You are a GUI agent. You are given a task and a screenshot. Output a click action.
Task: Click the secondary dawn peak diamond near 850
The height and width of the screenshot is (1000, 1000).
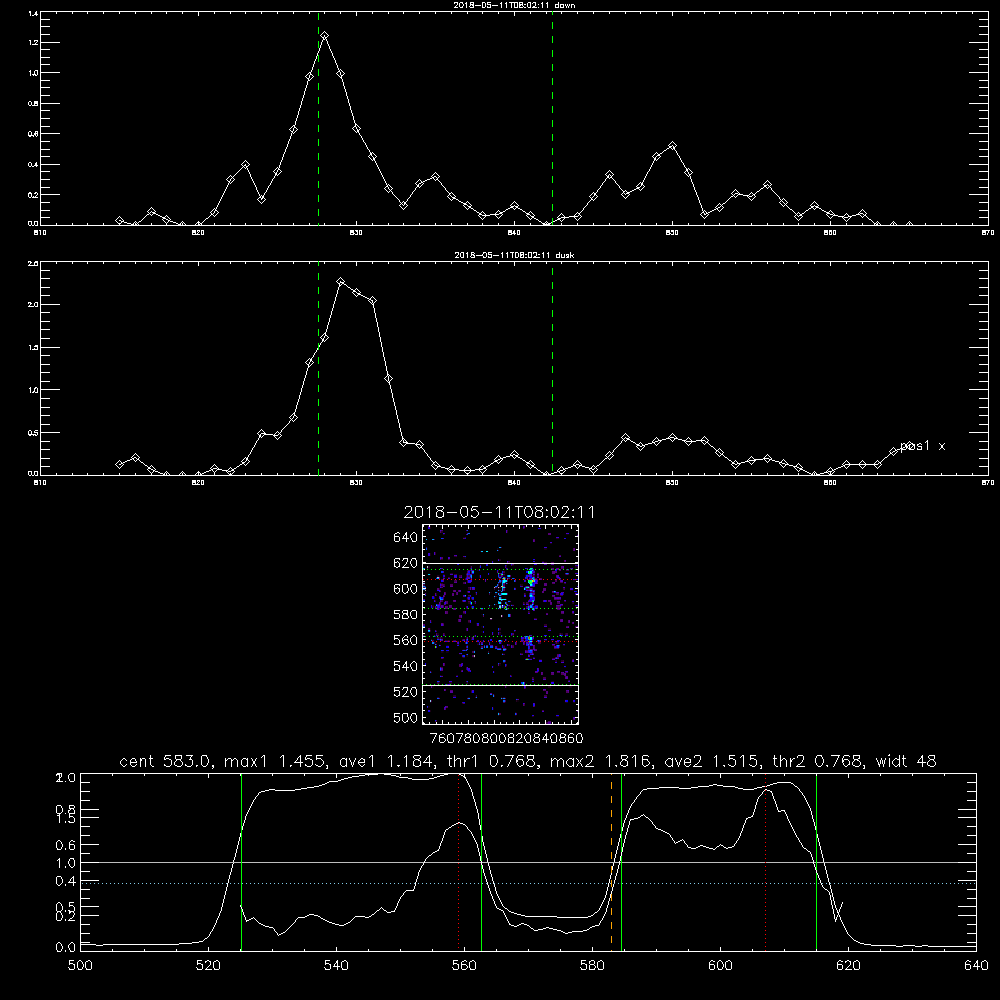(672, 146)
